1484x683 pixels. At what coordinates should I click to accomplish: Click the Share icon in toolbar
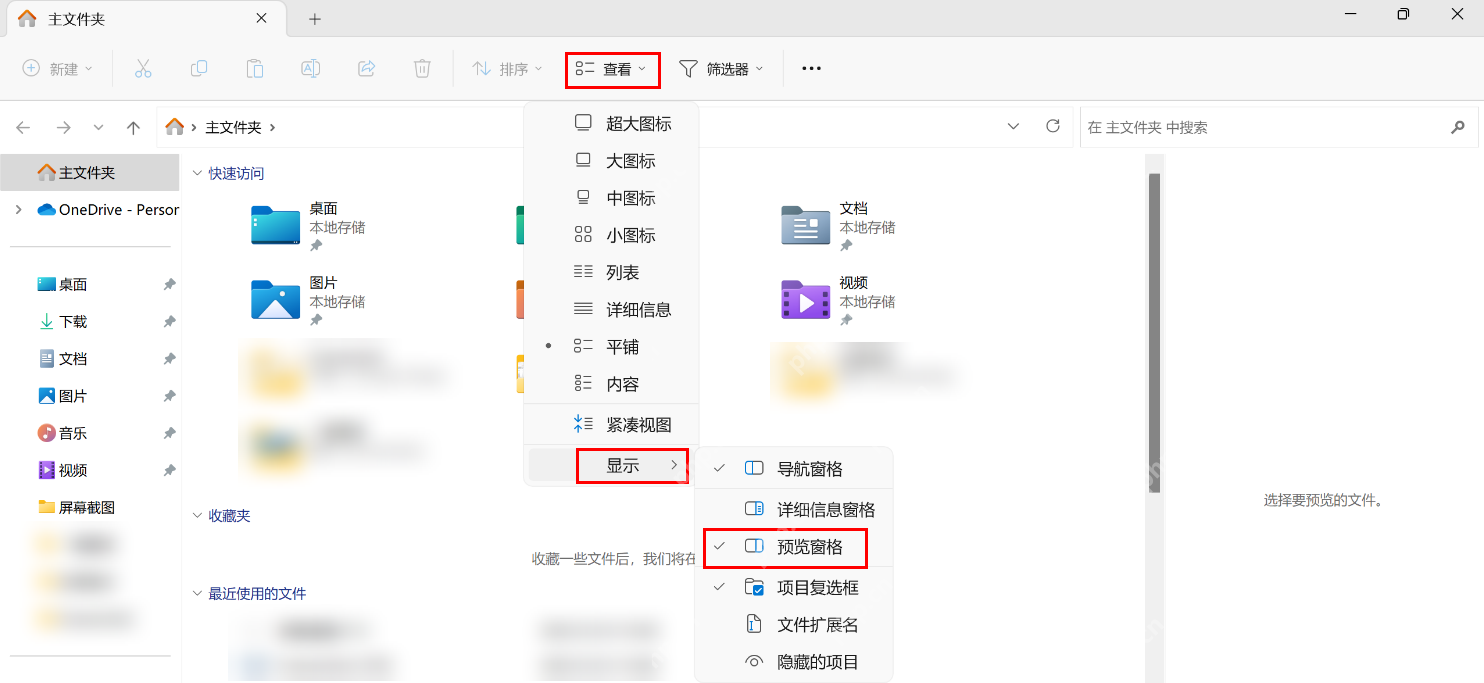point(367,68)
